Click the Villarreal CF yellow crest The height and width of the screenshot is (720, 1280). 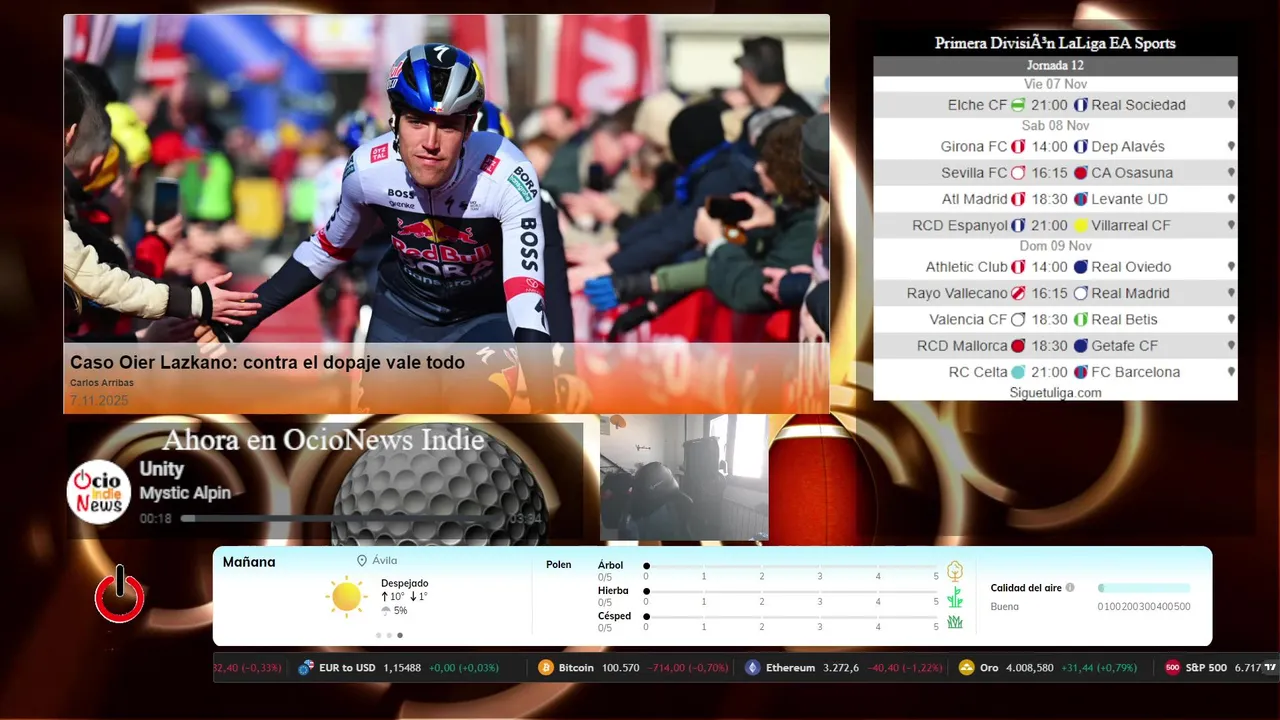pyautogui.click(x=1080, y=225)
